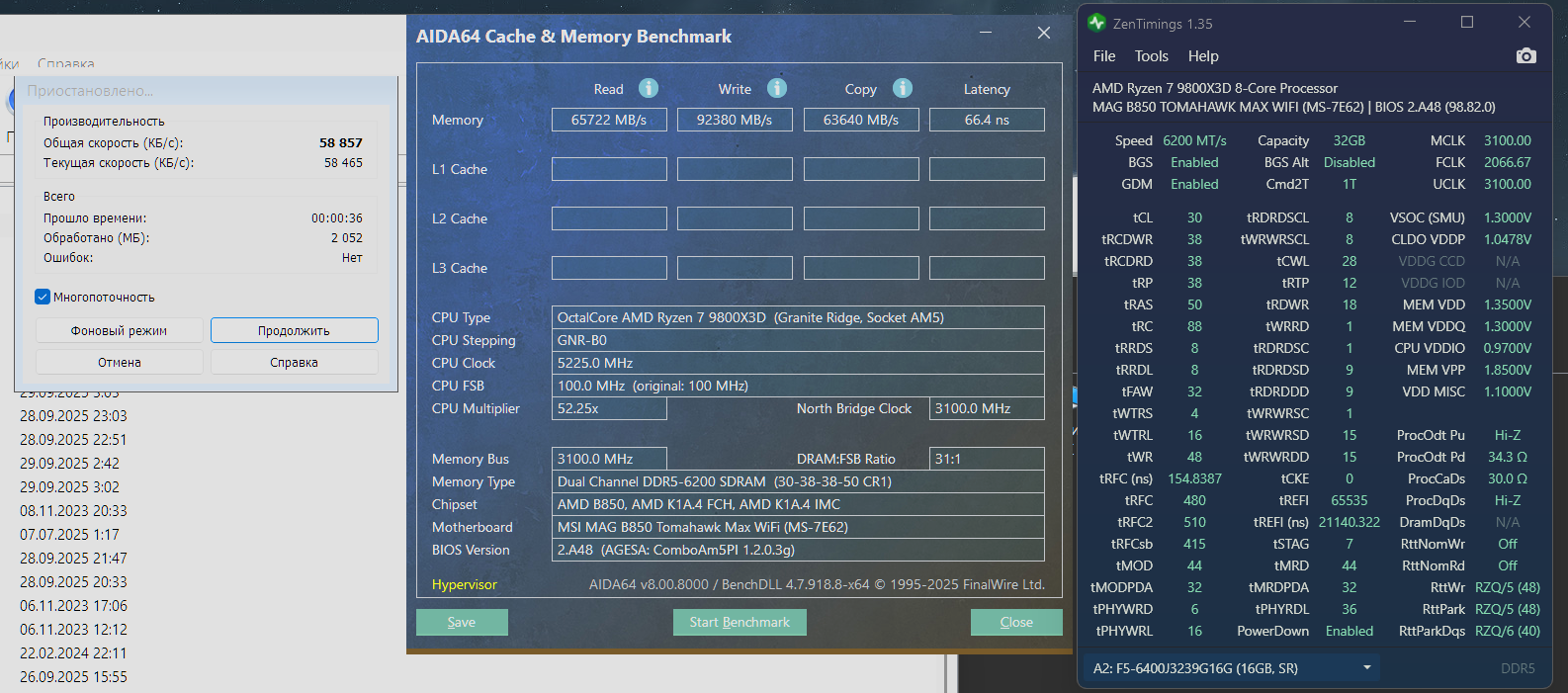Open the Help menu in ZenTimings

[x=1203, y=56]
